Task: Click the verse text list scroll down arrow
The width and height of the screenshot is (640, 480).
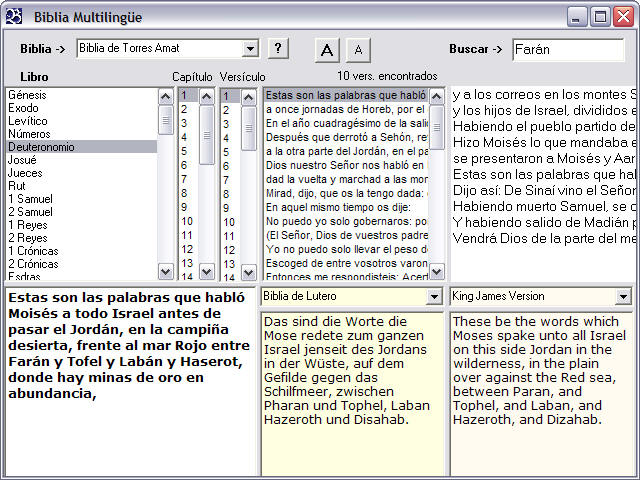Action: point(437,272)
